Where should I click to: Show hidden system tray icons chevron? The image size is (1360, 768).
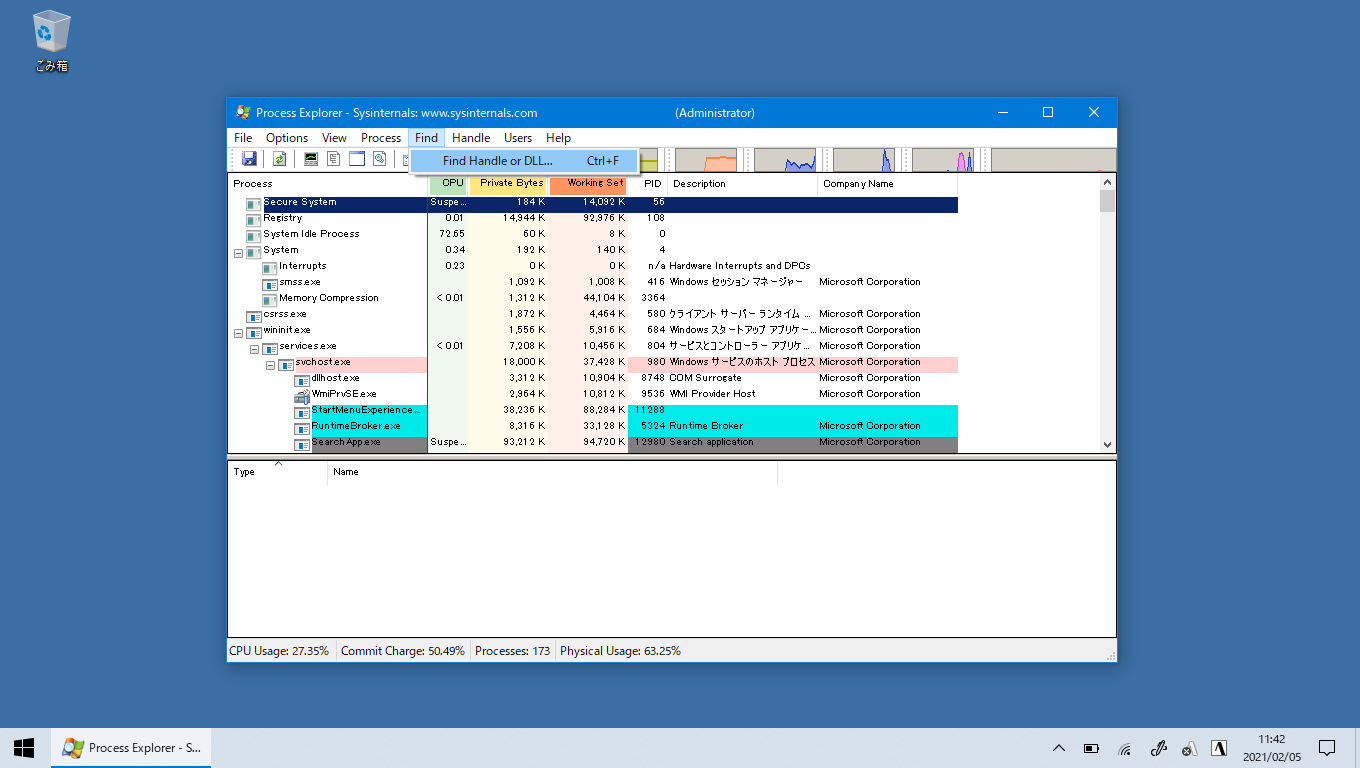click(x=1059, y=748)
